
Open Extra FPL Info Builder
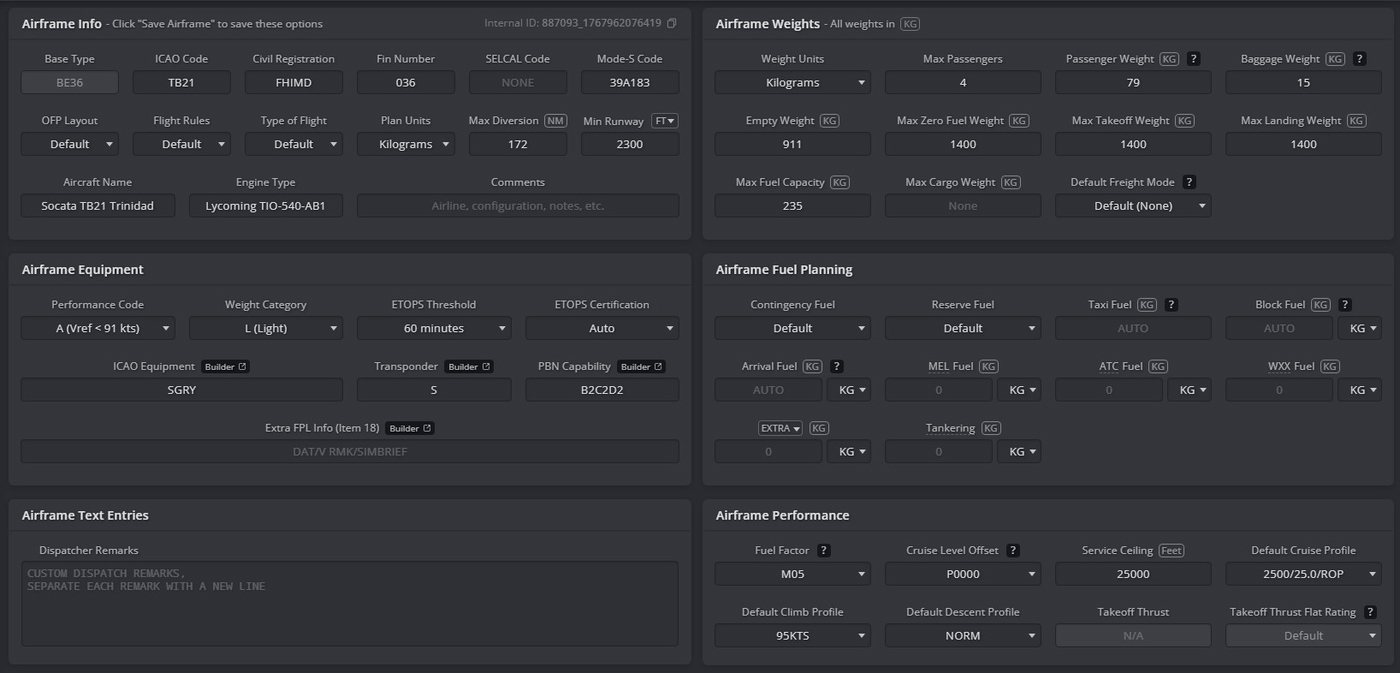(x=410, y=429)
